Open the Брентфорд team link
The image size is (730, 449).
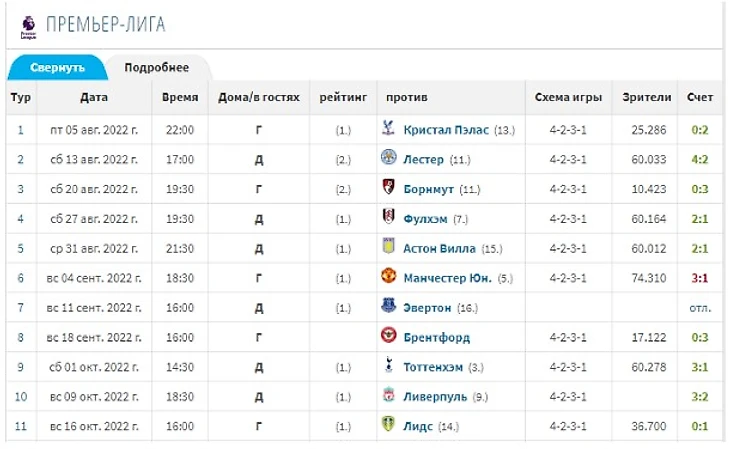(x=438, y=337)
